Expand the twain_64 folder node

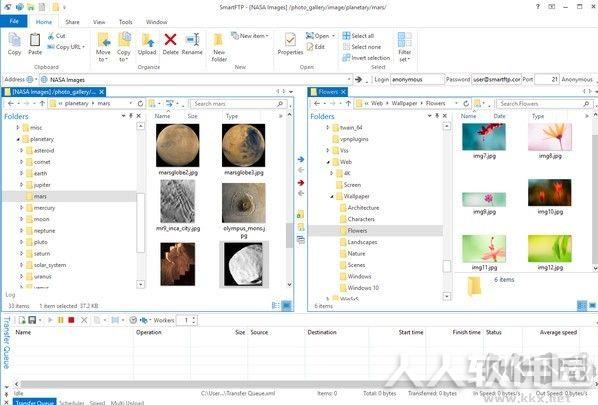(328, 128)
